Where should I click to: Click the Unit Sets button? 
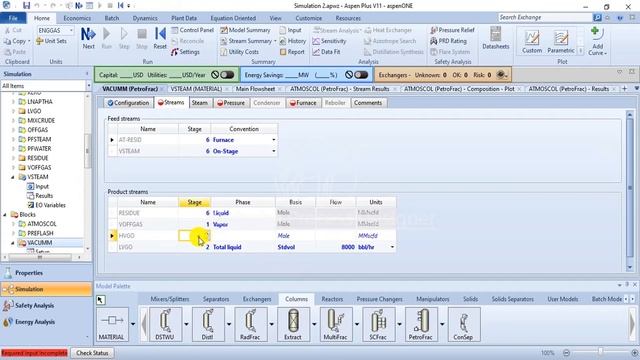[51, 41]
